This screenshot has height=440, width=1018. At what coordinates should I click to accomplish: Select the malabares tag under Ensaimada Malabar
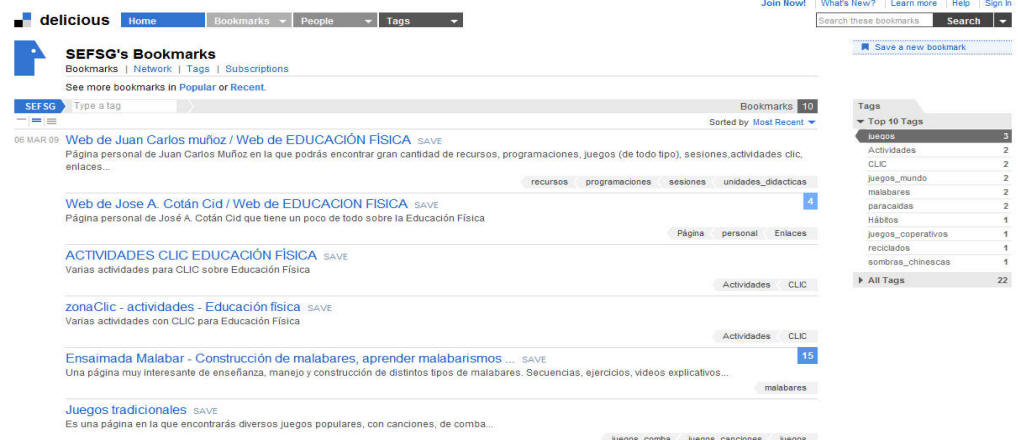tap(786, 388)
